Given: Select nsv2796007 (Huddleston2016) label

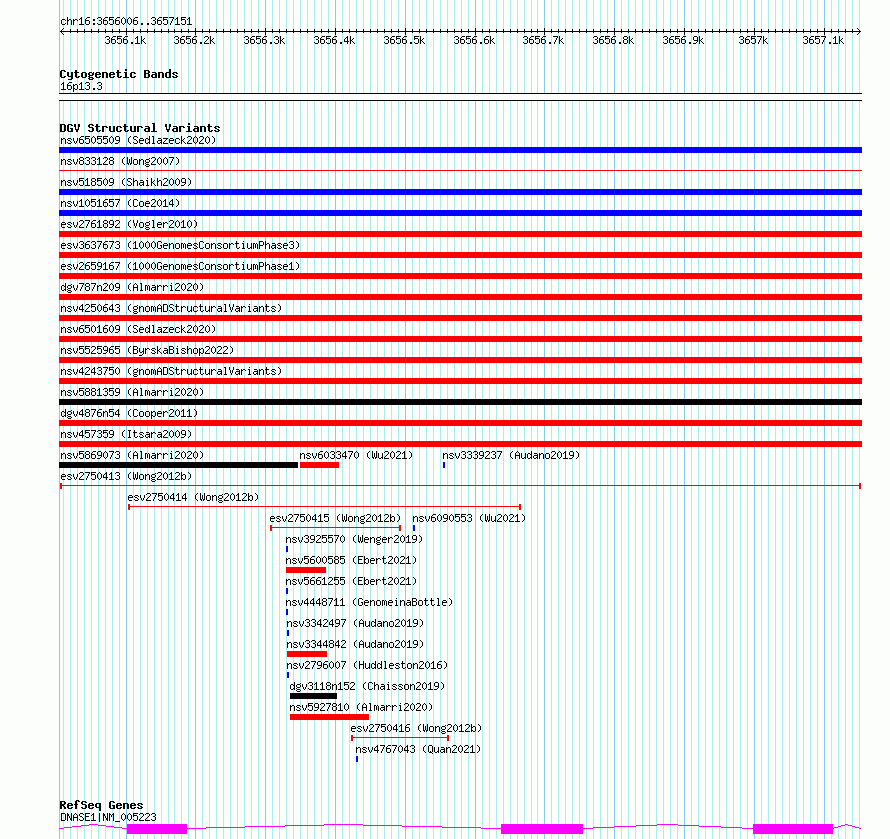Looking at the screenshot, I should point(367,665).
